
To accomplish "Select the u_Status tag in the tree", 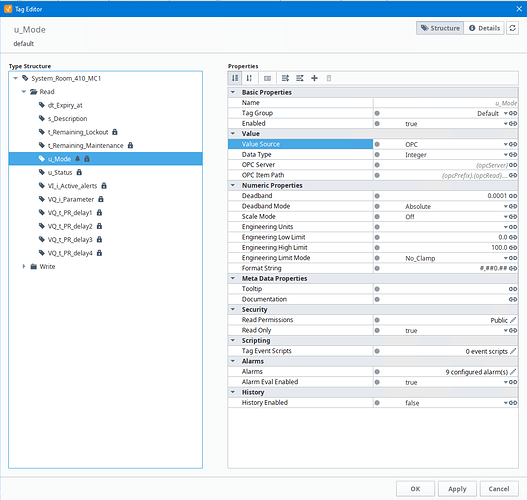I will pyautogui.click(x=60, y=172).
